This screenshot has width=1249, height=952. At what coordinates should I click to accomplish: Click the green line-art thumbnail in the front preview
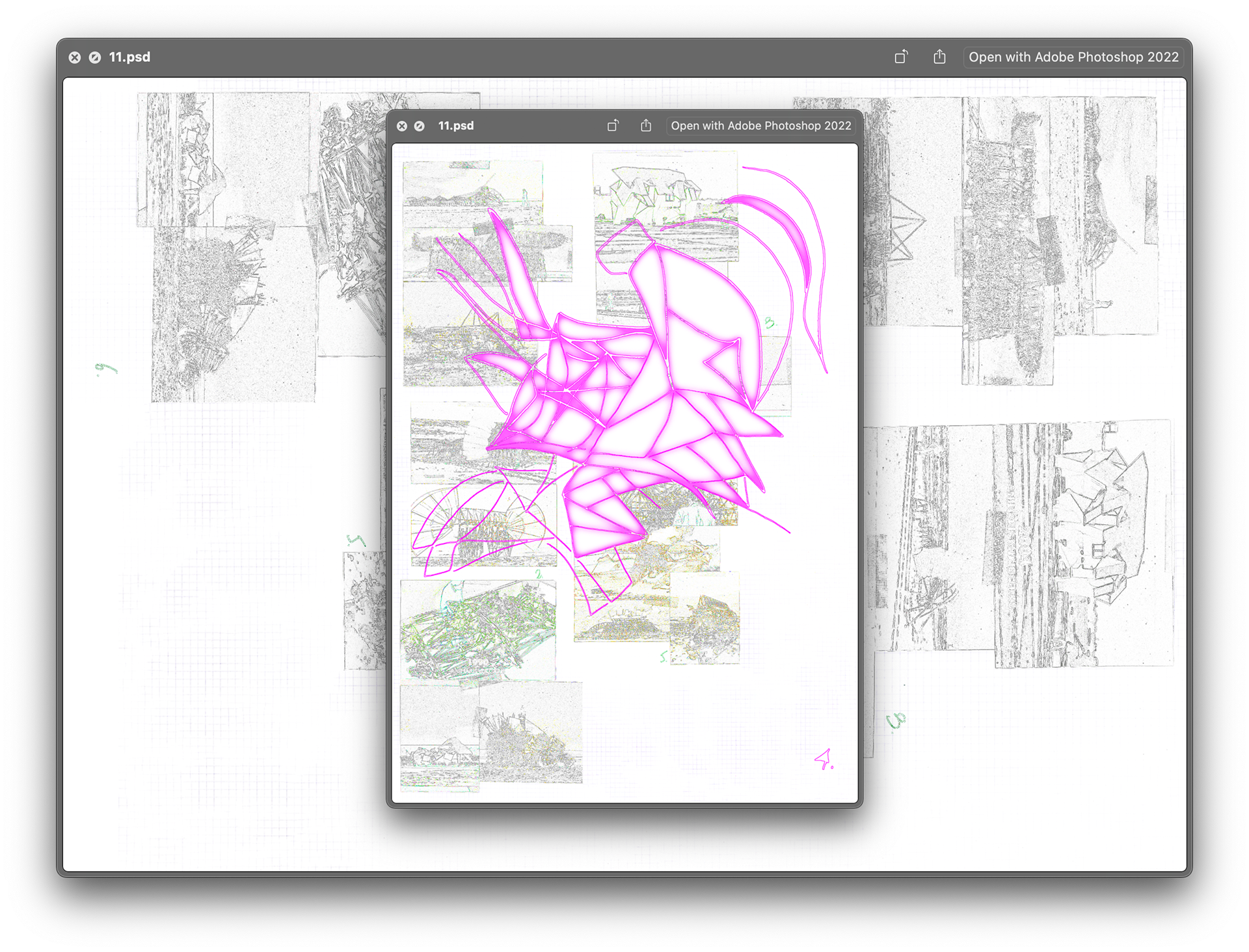478,631
